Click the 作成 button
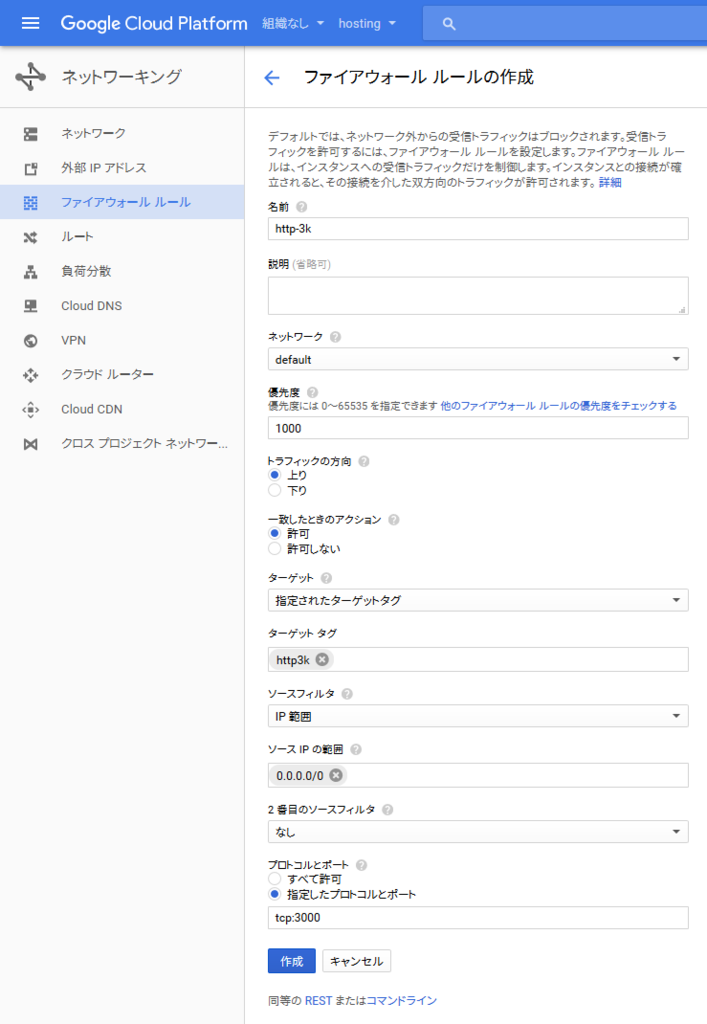The width and height of the screenshot is (707, 1024). [x=292, y=961]
